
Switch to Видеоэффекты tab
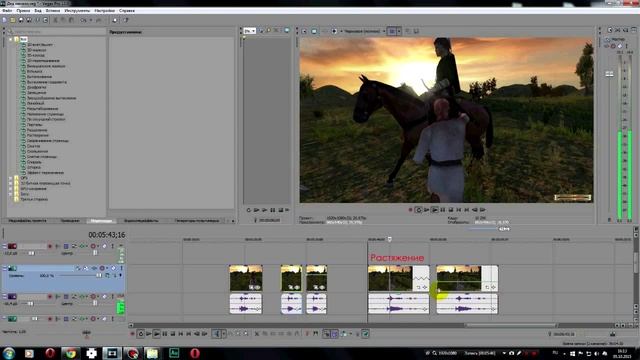[141, 220]
